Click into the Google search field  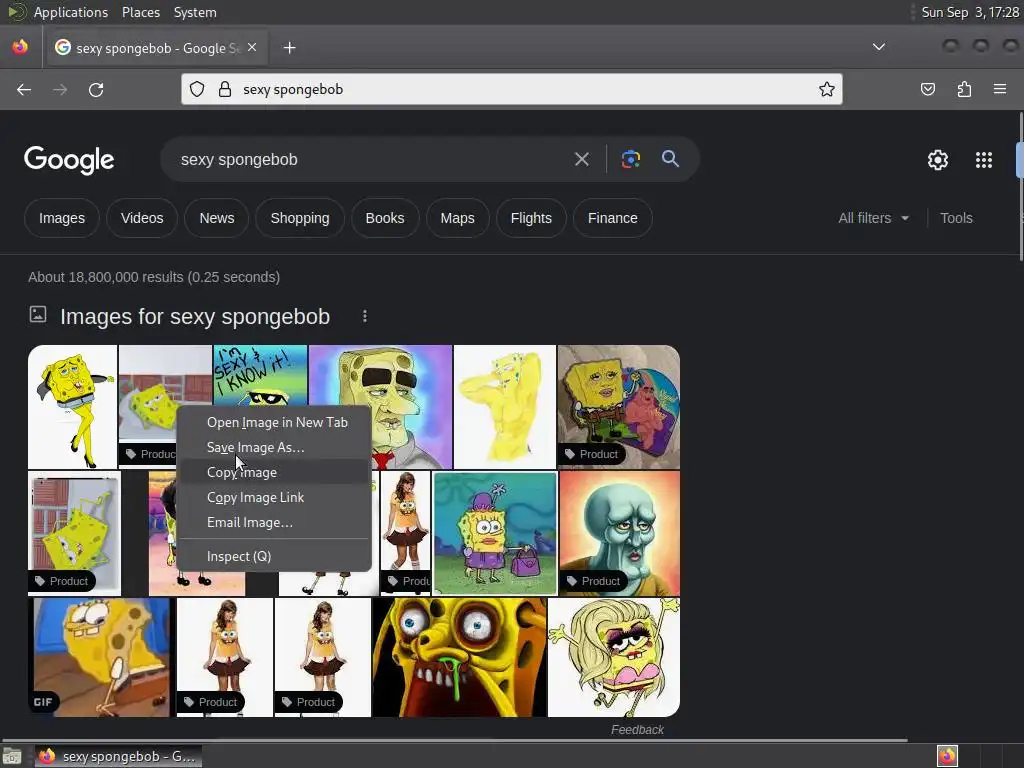click(369, 159)
